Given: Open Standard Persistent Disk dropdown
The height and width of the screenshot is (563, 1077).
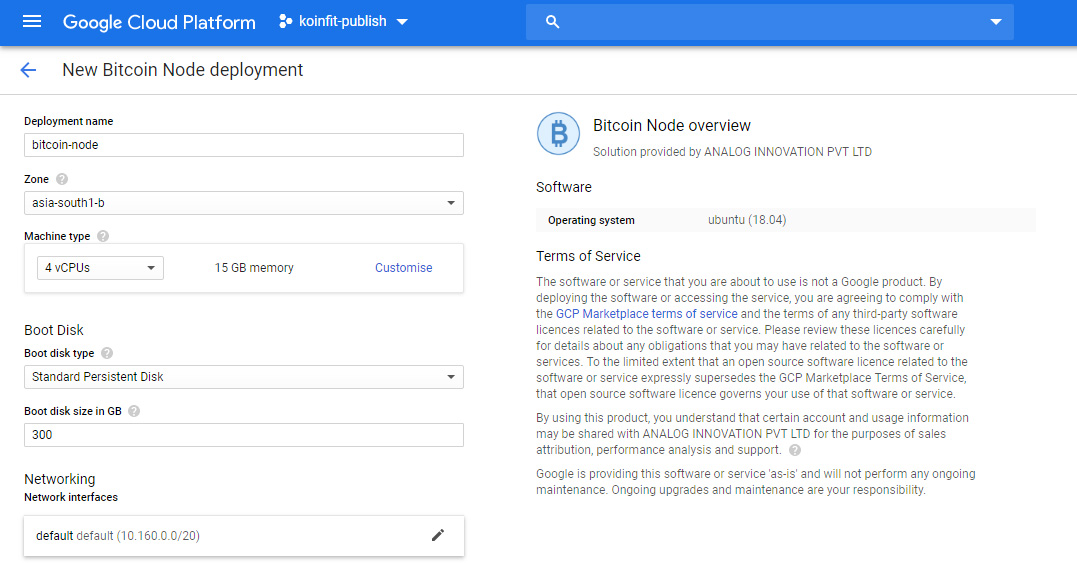Looking at the screenshot, I should click(244, 377).
